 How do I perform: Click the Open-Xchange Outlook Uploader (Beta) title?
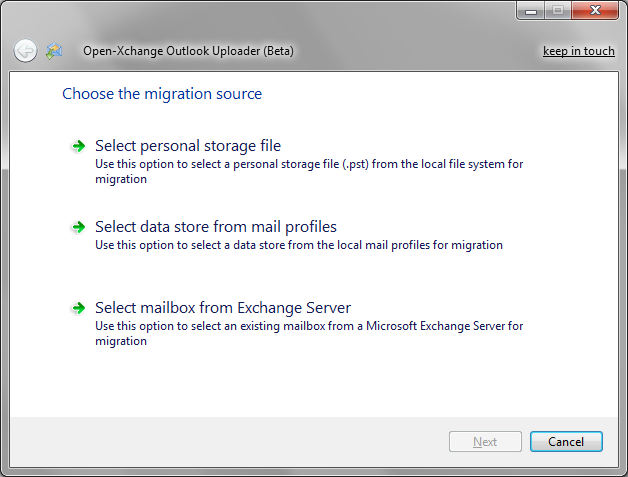[188, 51]
